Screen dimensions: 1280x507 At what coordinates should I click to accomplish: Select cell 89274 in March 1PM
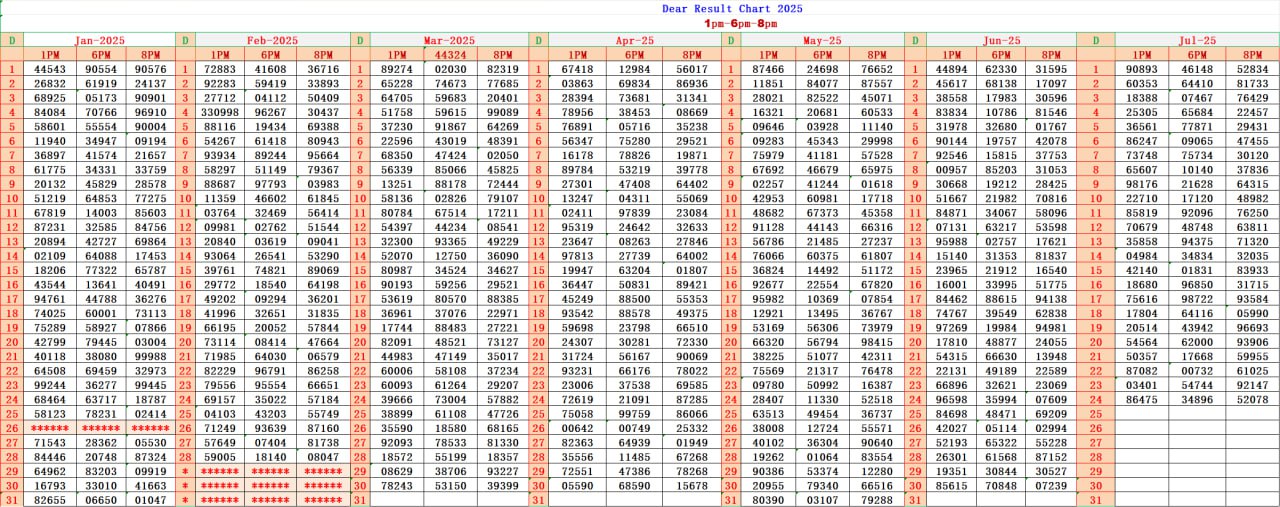397,69
